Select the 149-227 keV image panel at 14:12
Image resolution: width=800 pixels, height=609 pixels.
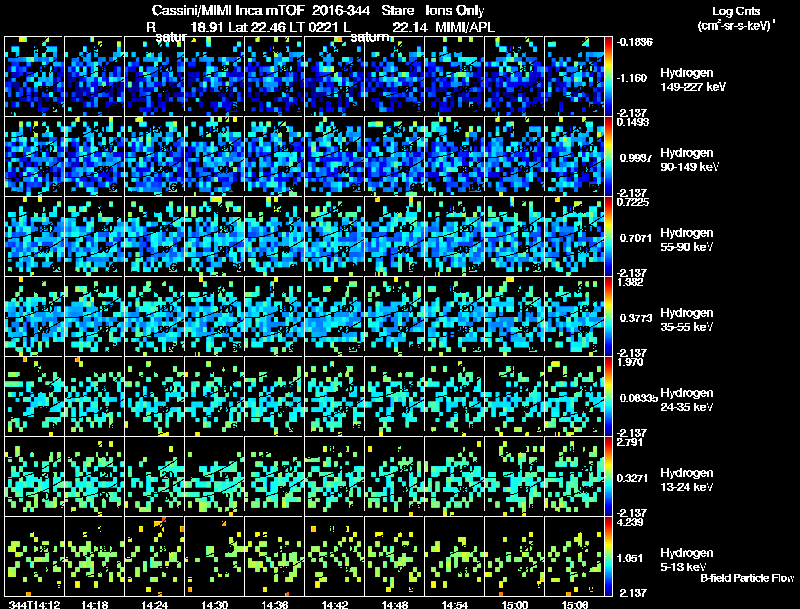pos(34,76)
